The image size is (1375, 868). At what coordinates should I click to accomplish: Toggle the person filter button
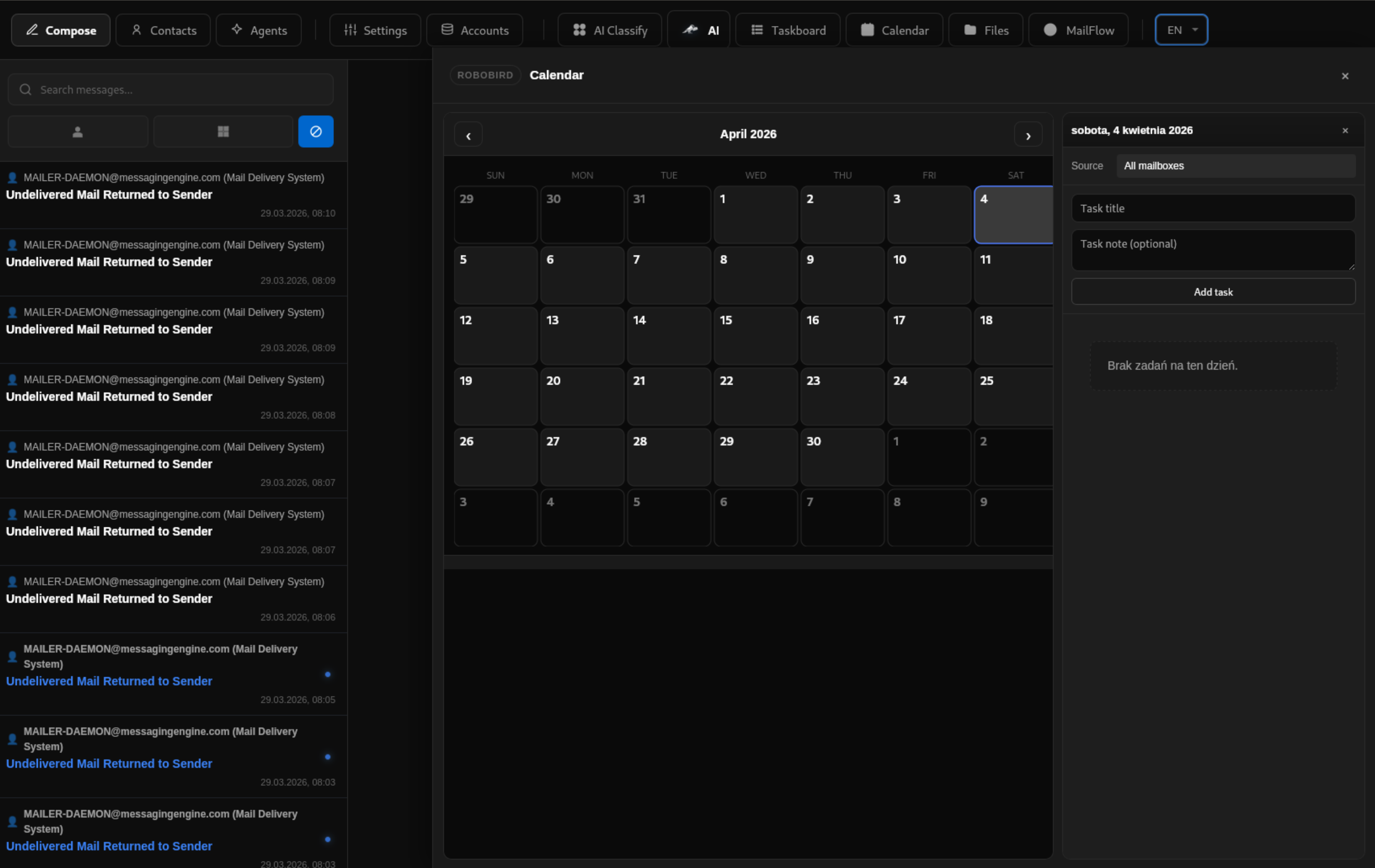(78, 132)
